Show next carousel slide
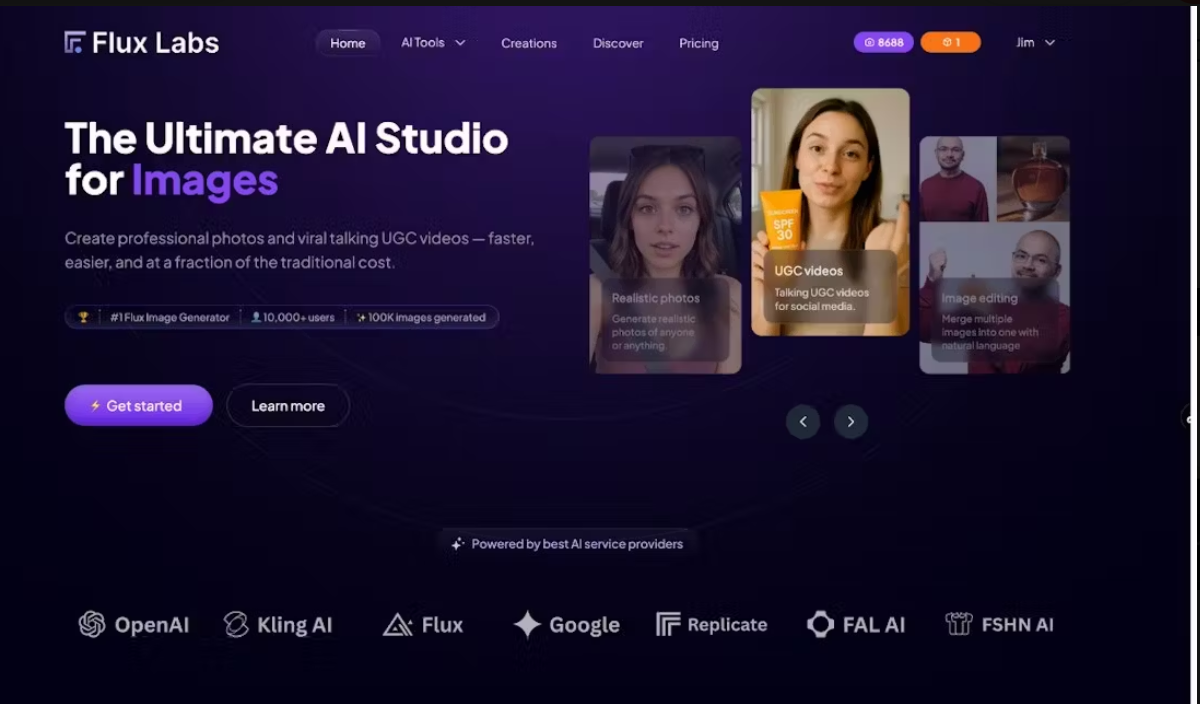Viewport: 1200px width, 704px height. (x=851, y=422)
